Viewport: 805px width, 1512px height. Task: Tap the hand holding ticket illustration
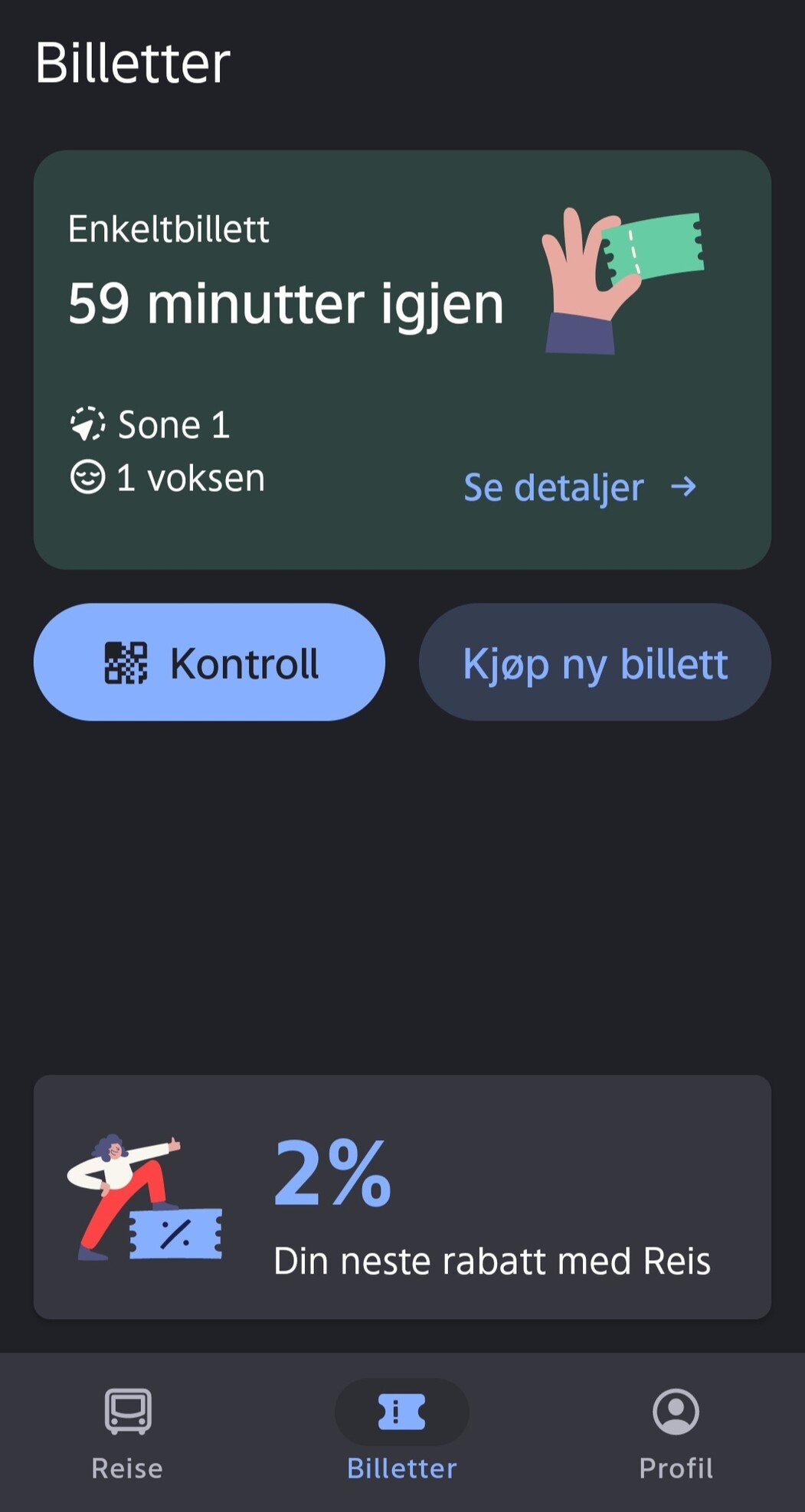[621, 279]
